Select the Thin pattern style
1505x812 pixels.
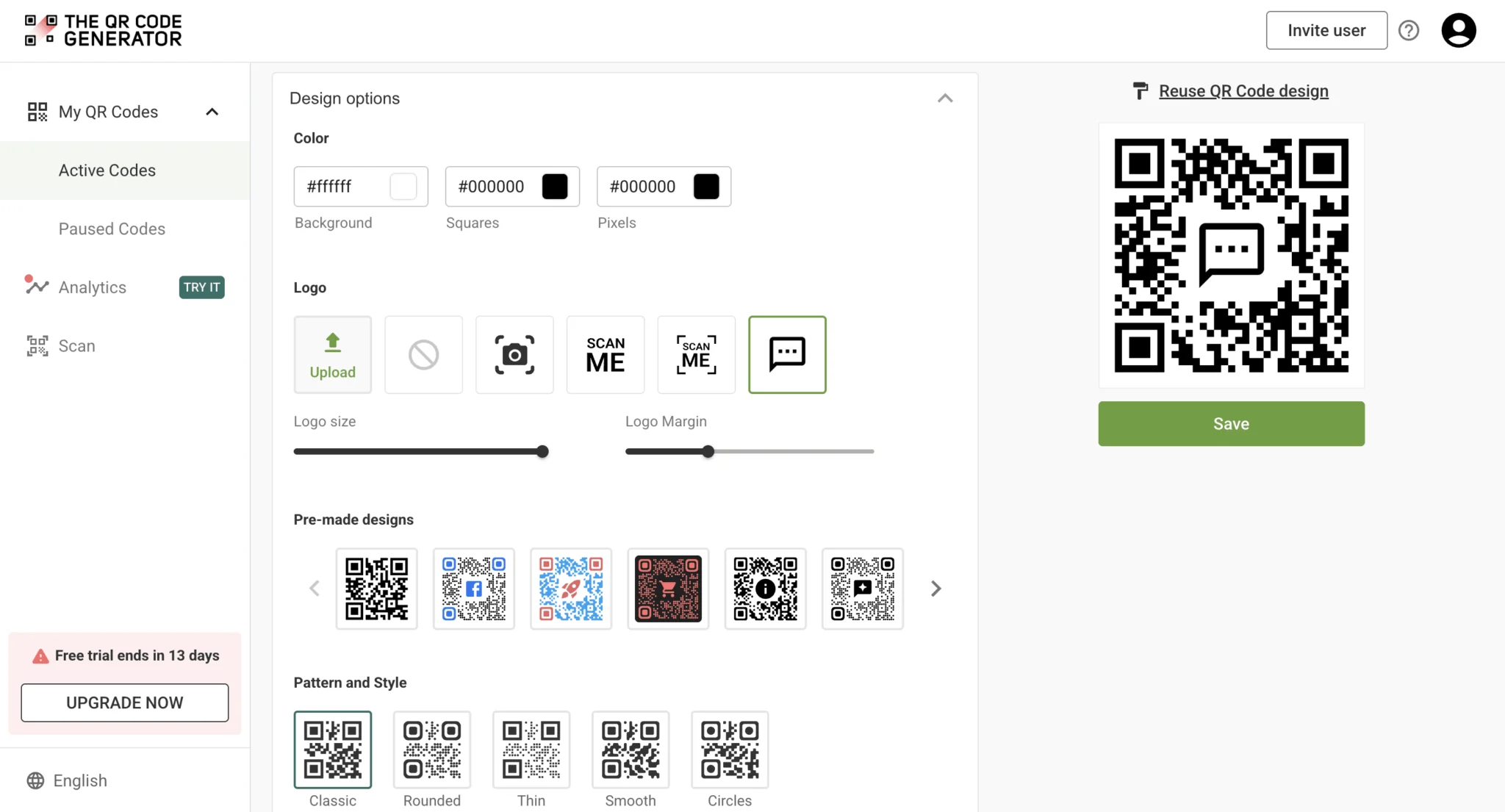click(x=531, y=750)
